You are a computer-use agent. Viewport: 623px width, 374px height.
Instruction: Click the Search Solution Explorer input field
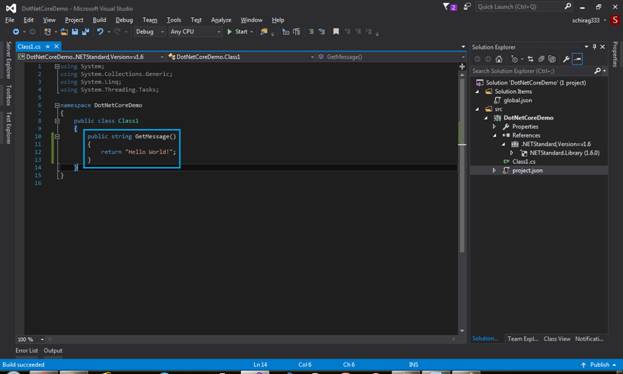coord(532,71)
